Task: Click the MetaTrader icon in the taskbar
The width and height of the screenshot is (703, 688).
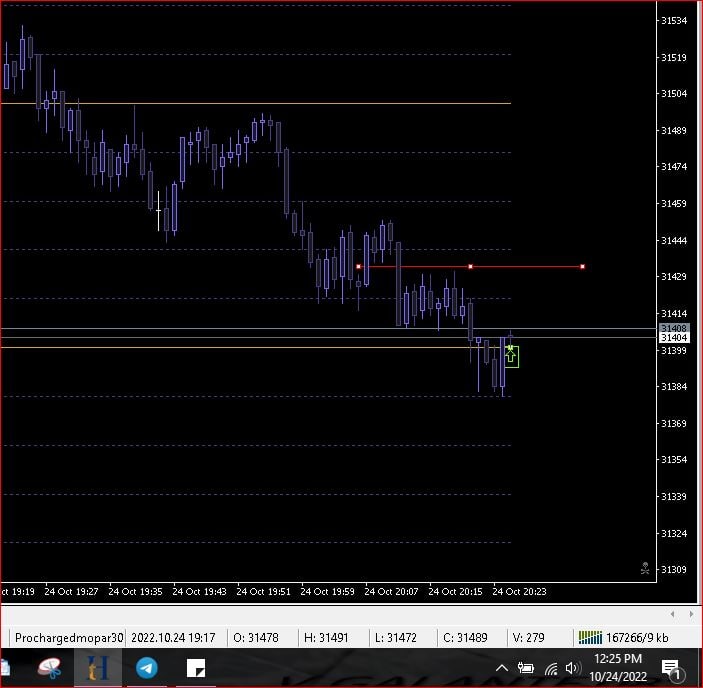Action: pyautogui.click(x=98, y=668)
